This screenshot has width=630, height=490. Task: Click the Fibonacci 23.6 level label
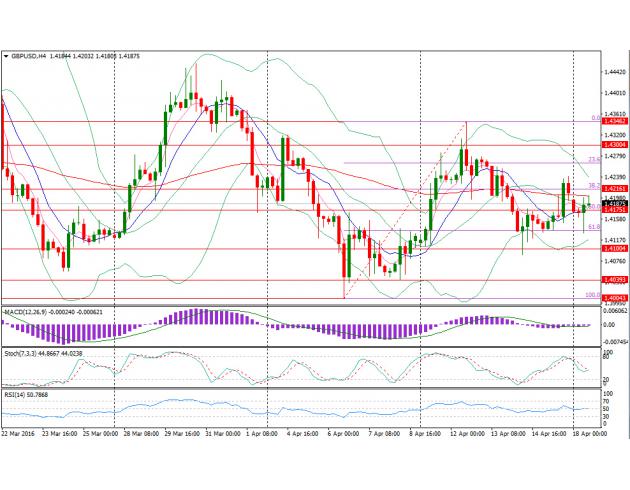click(x=592, y=160)
